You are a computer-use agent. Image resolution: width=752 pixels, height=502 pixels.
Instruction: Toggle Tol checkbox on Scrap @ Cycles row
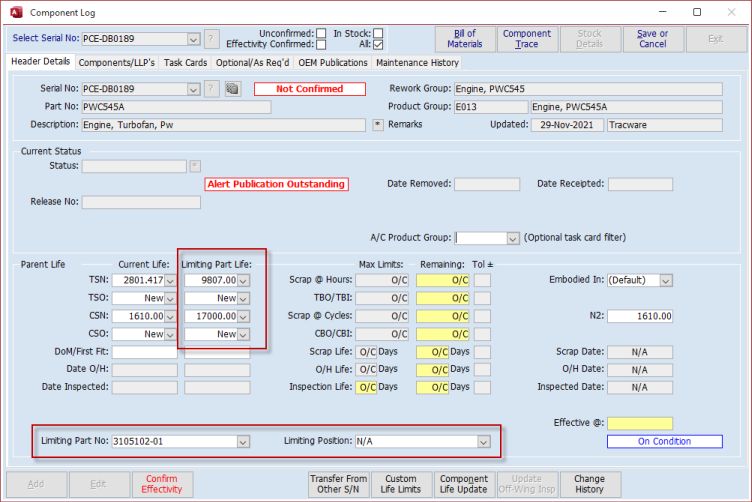[482, 316]
